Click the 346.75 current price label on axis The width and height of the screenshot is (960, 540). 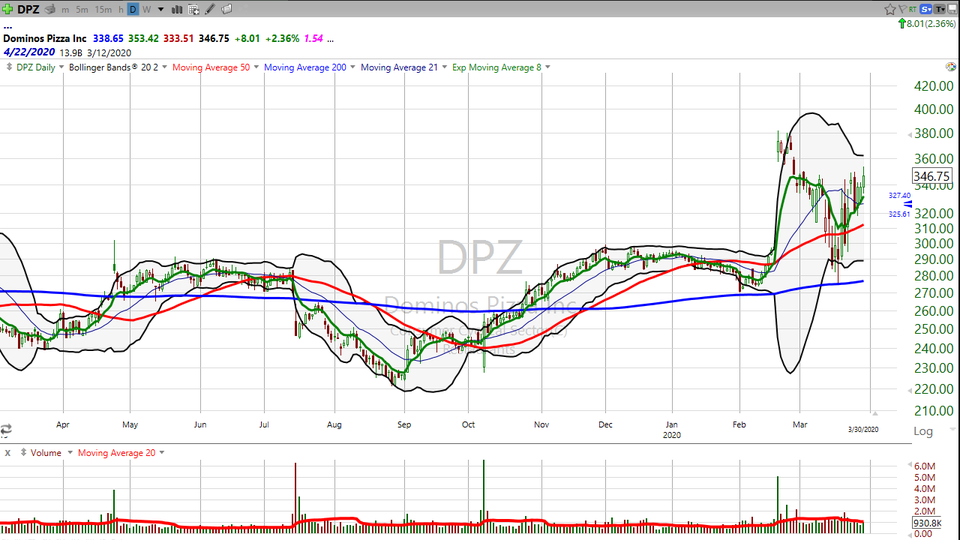(932, 176)
